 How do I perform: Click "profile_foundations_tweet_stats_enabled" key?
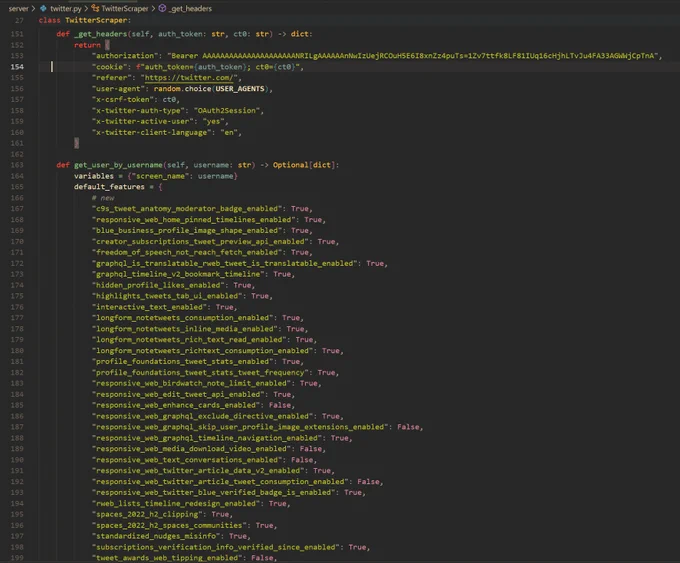click(183, 361)
